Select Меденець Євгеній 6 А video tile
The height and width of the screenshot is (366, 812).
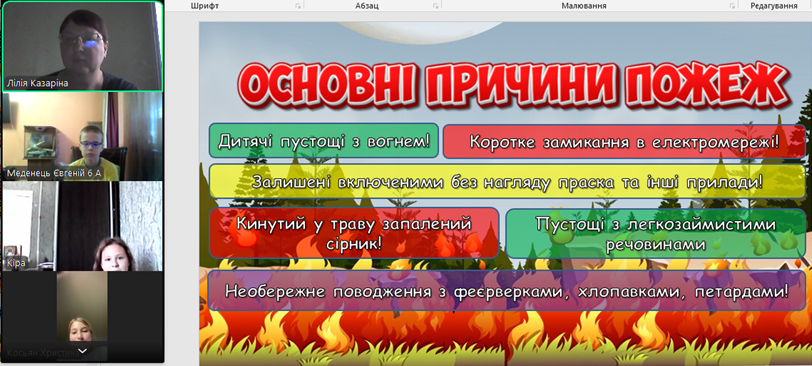point(83,136)
